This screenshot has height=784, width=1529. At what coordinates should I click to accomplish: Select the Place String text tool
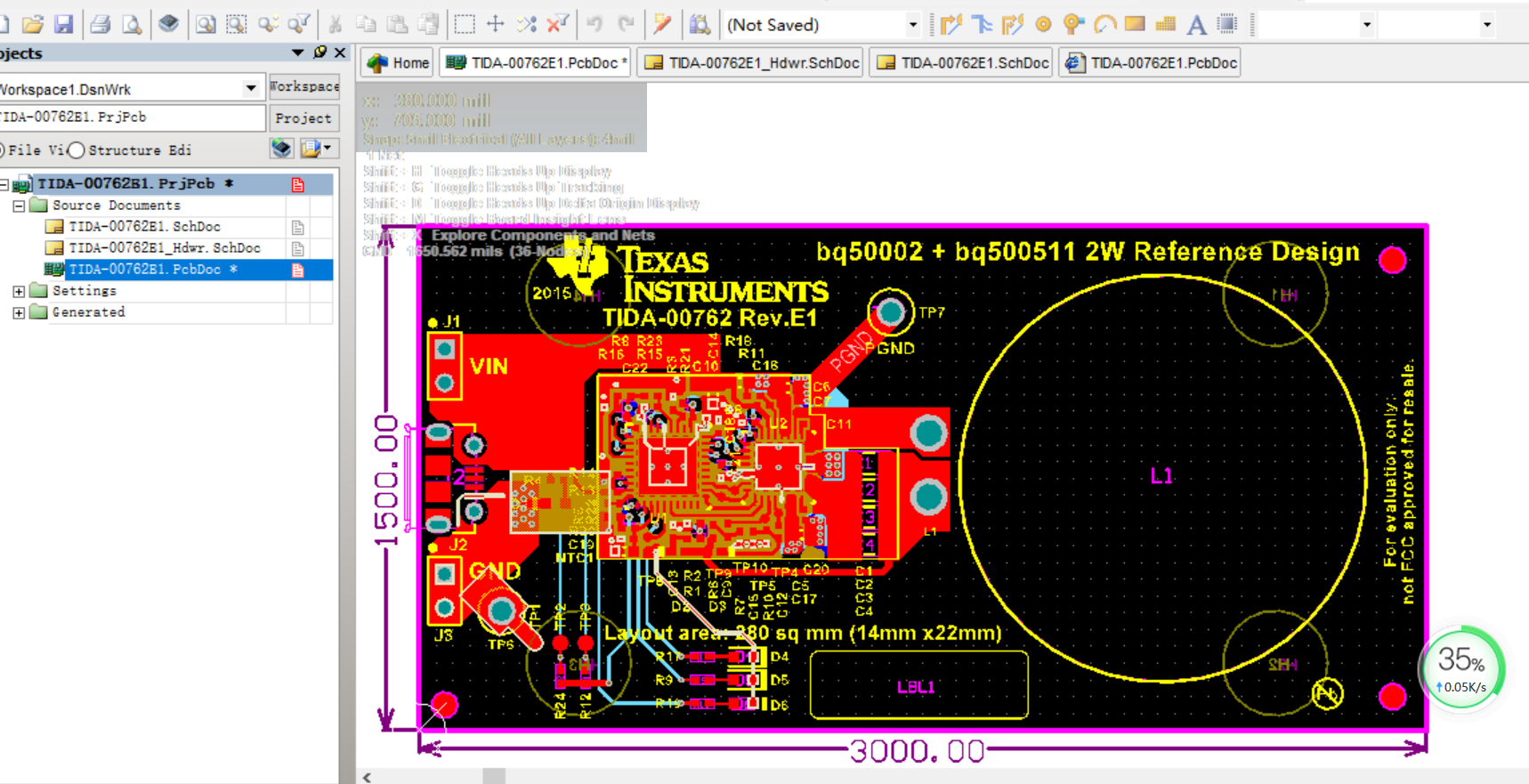pos(1197,24)
